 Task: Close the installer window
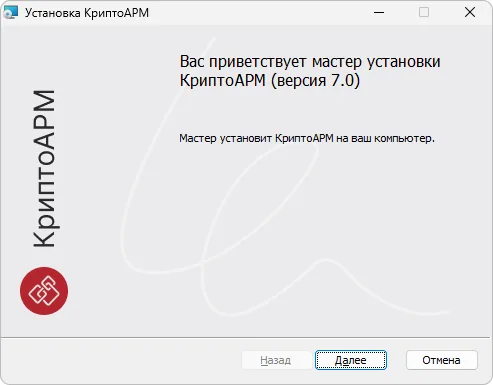pyautogui.click(x=470, y=13)
